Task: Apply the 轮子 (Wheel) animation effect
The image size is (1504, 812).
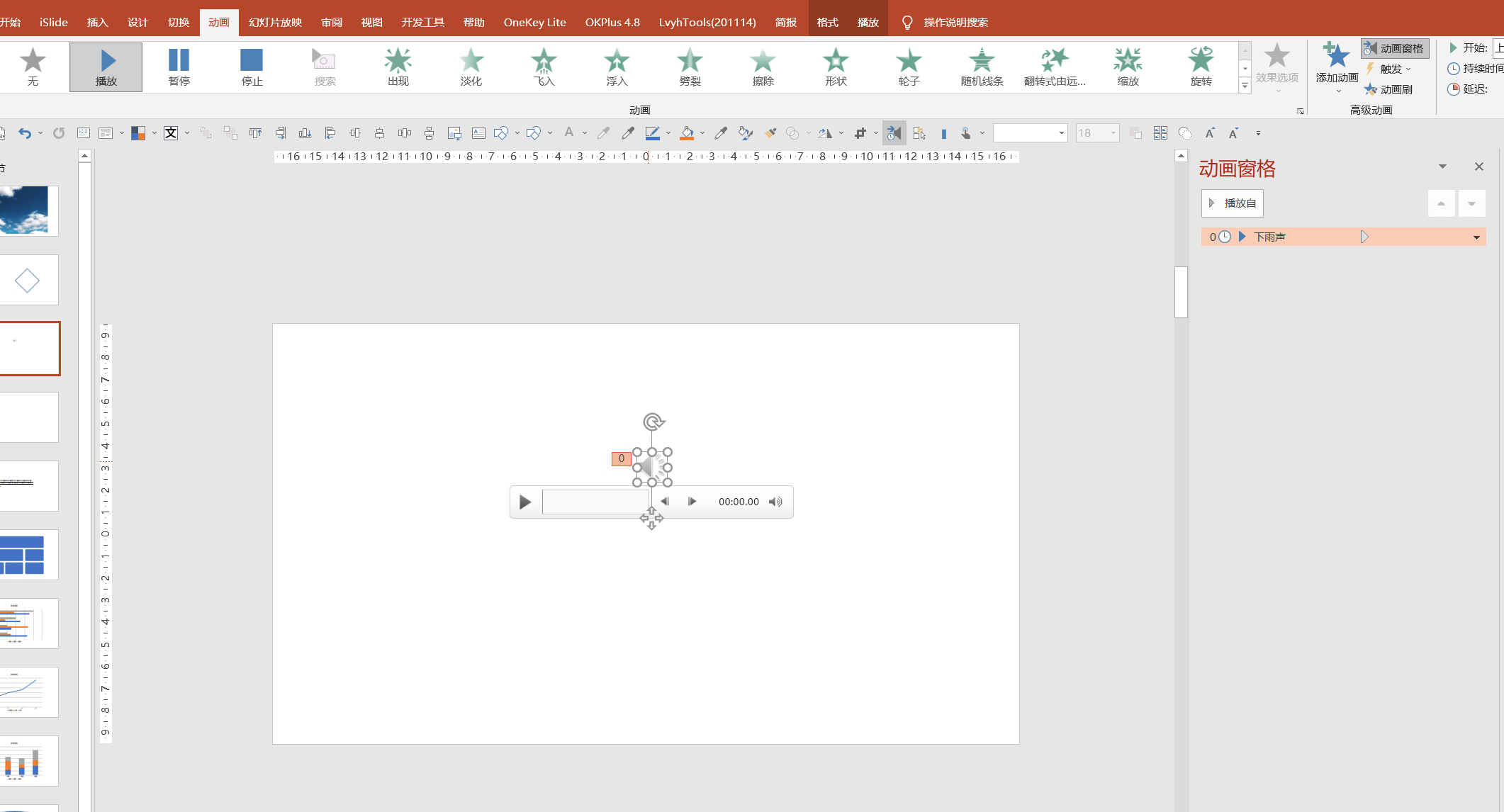Action: [909, 67]
